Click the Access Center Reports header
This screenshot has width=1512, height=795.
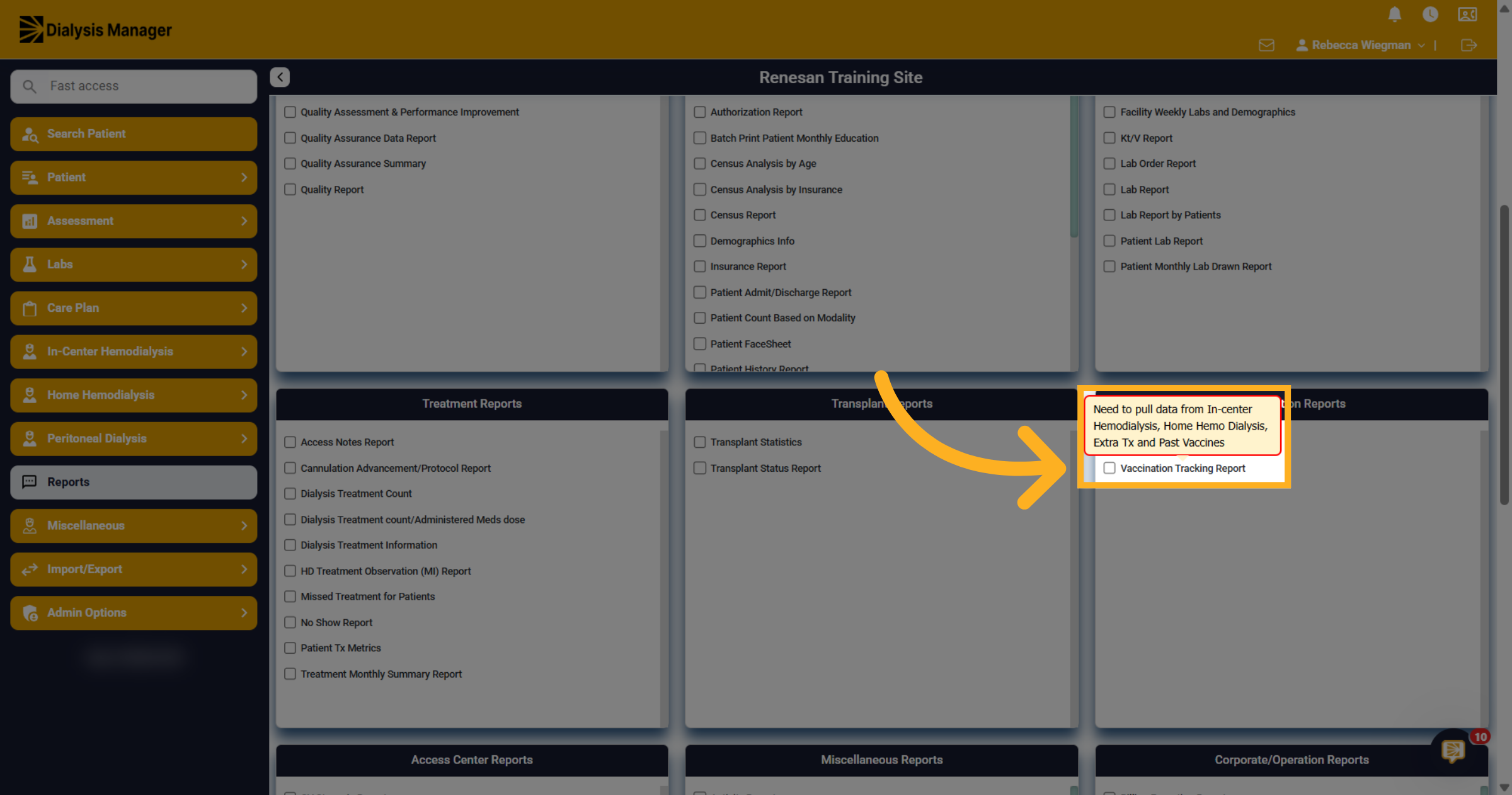(472, 760)
